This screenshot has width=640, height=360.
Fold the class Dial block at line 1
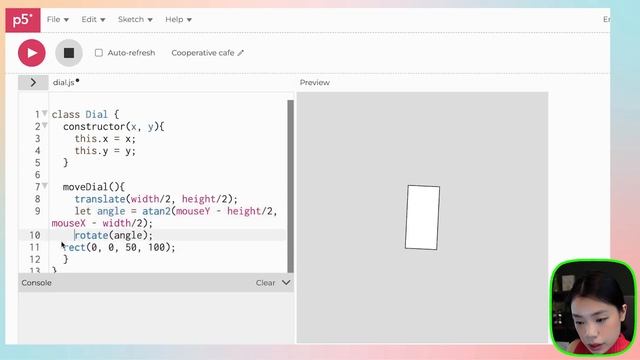tap(44, 113)
